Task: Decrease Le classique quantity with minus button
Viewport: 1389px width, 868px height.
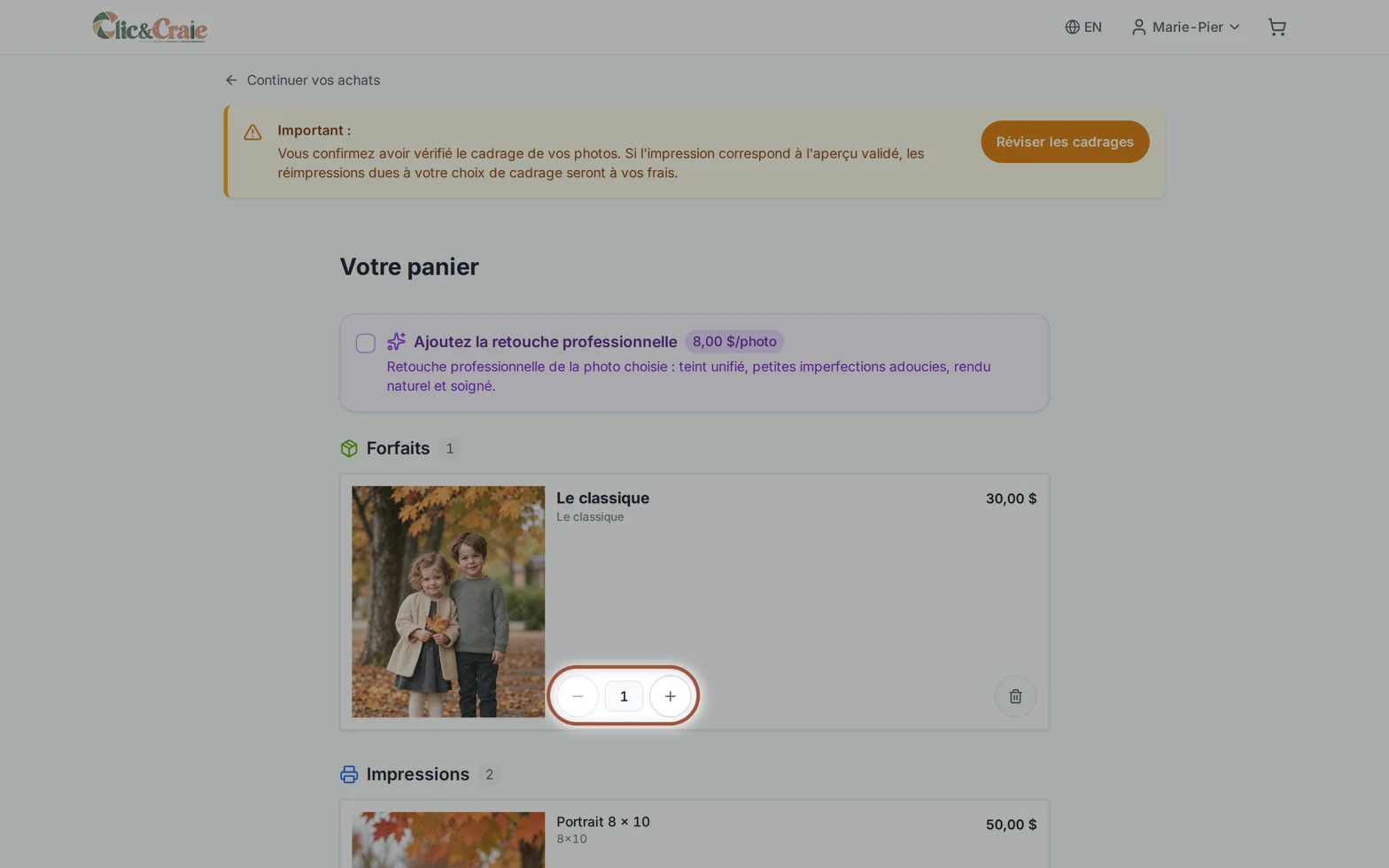Action: coord(578,696)
